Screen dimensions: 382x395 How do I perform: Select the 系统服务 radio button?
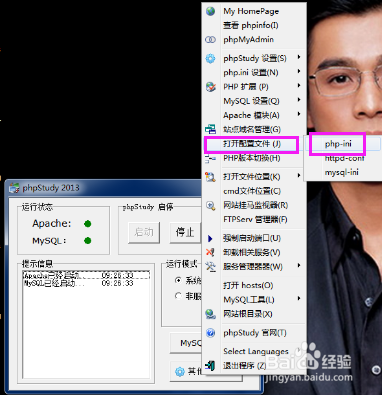tap(178, 280)
